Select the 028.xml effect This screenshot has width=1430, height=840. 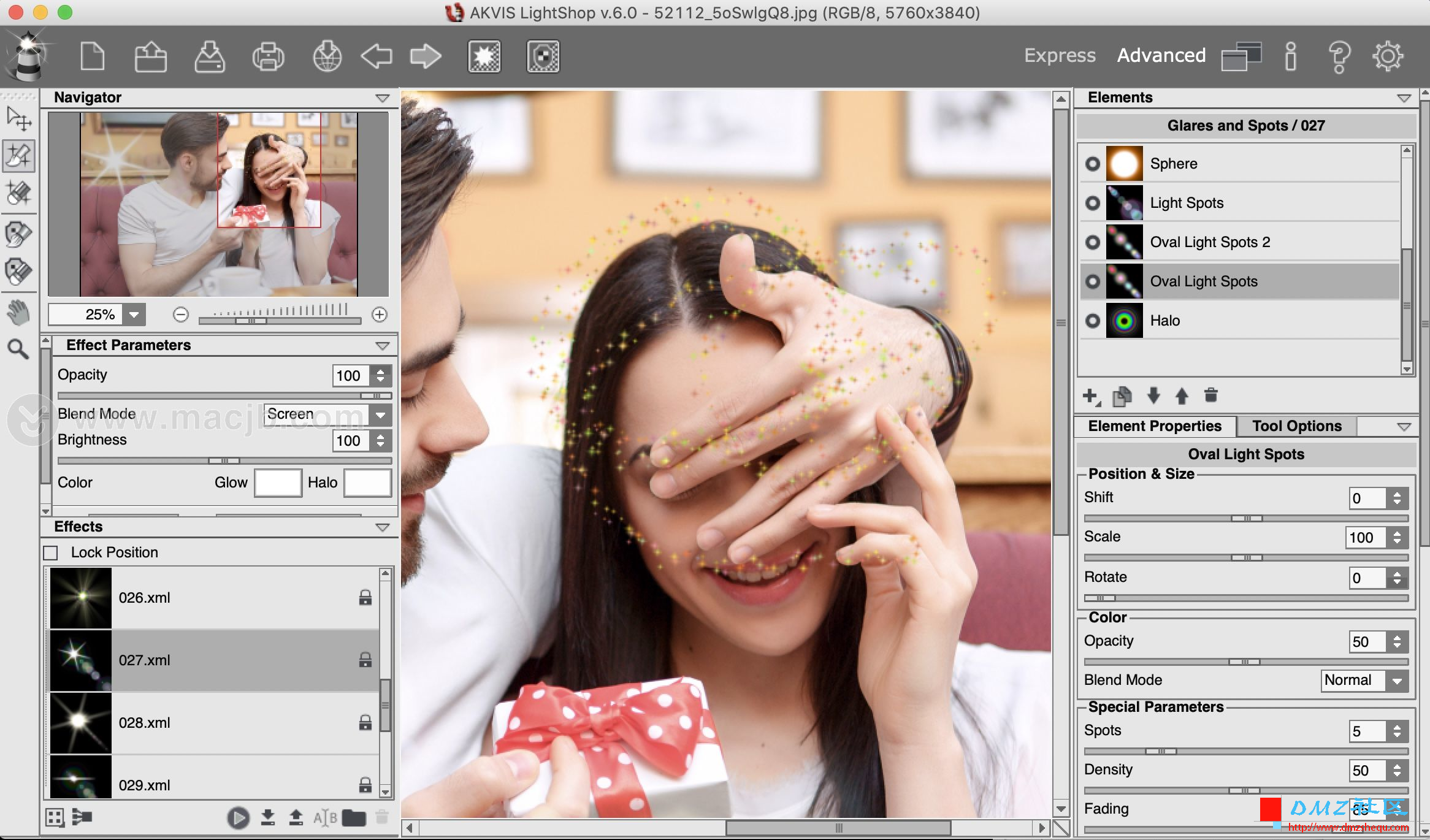[213, 723]
